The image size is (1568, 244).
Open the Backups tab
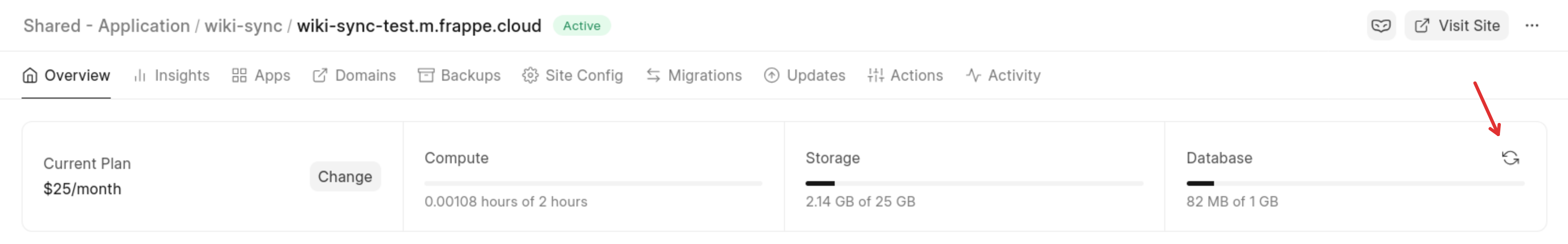[460, 76]
